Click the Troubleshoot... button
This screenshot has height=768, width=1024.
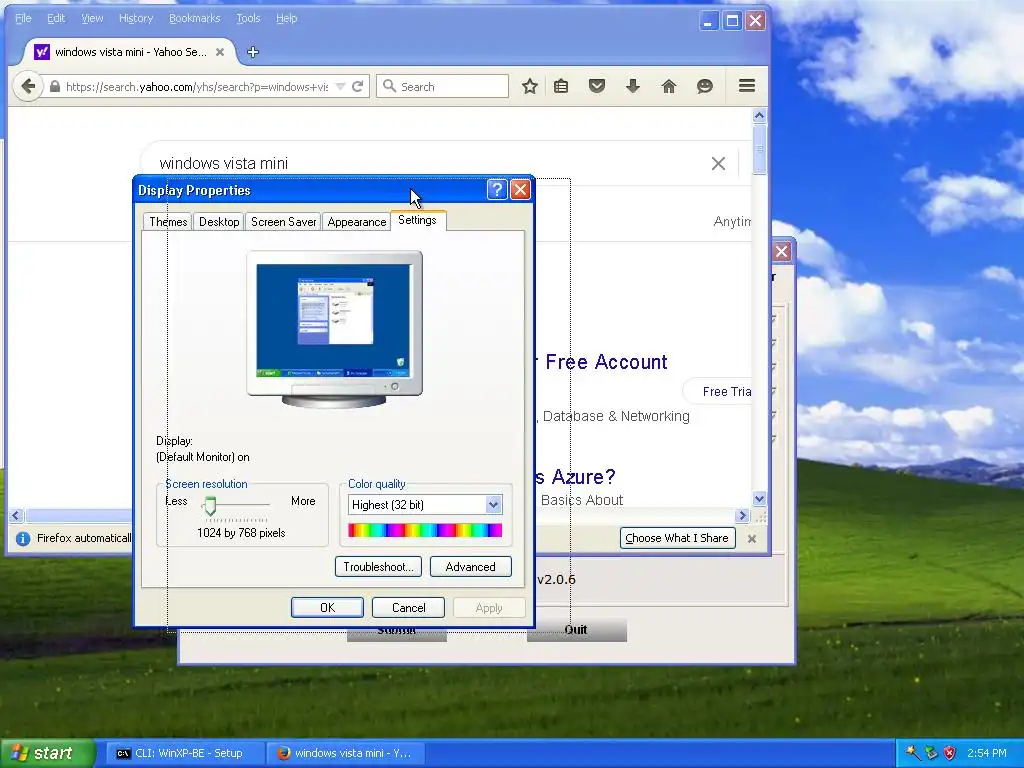tap(378, 566)
